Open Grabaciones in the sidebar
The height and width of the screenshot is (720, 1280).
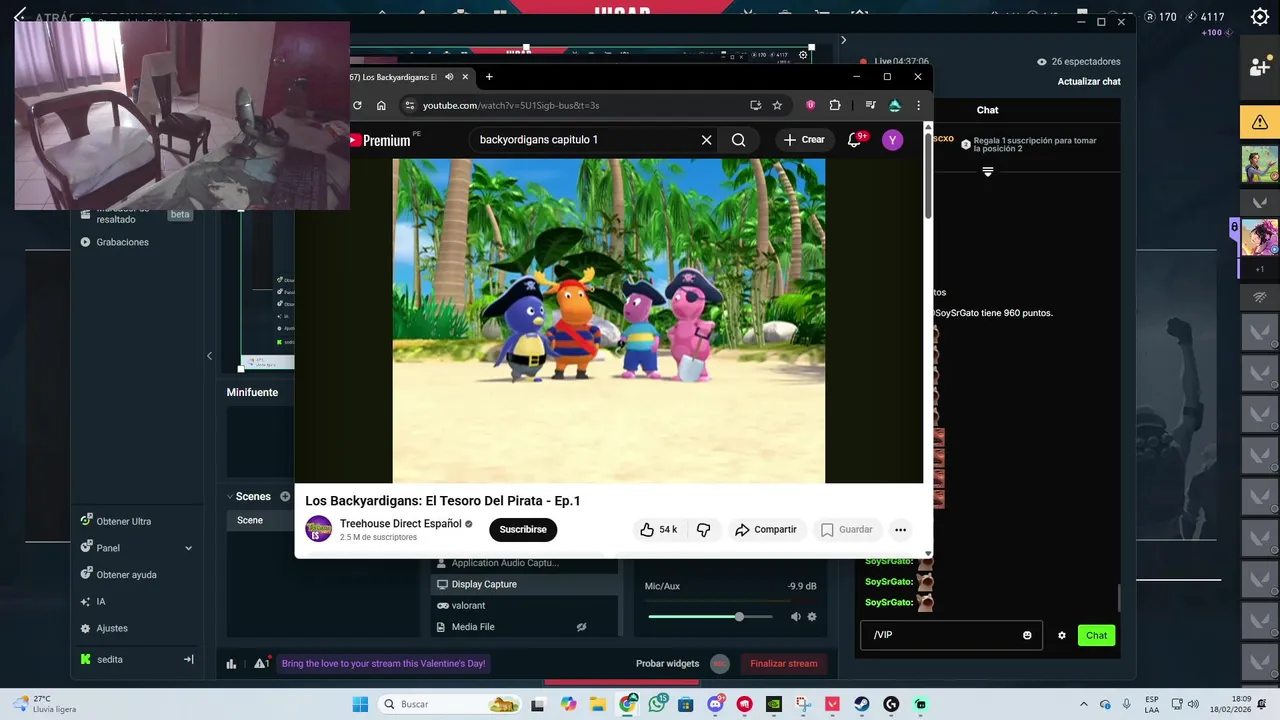tap(122, 242)
